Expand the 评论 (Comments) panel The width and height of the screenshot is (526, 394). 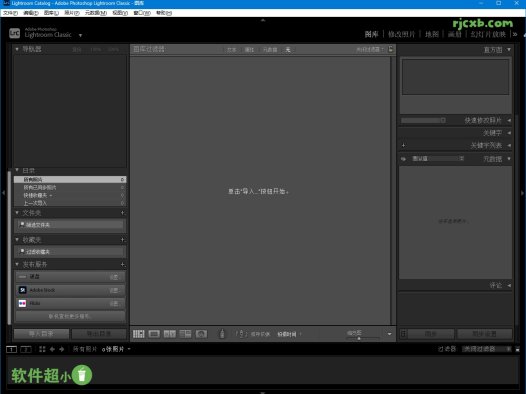[509, 285]
